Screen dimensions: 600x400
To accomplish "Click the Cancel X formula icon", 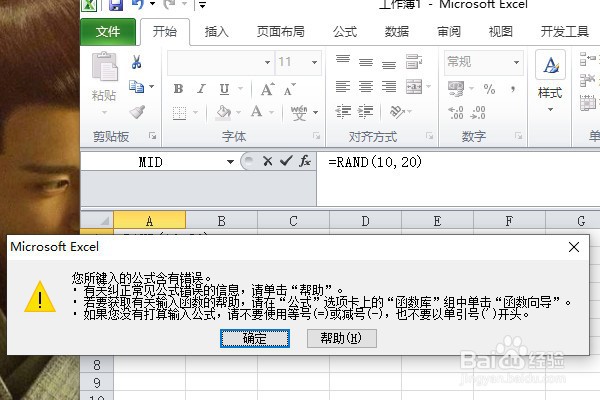I will tap(267, 161).
